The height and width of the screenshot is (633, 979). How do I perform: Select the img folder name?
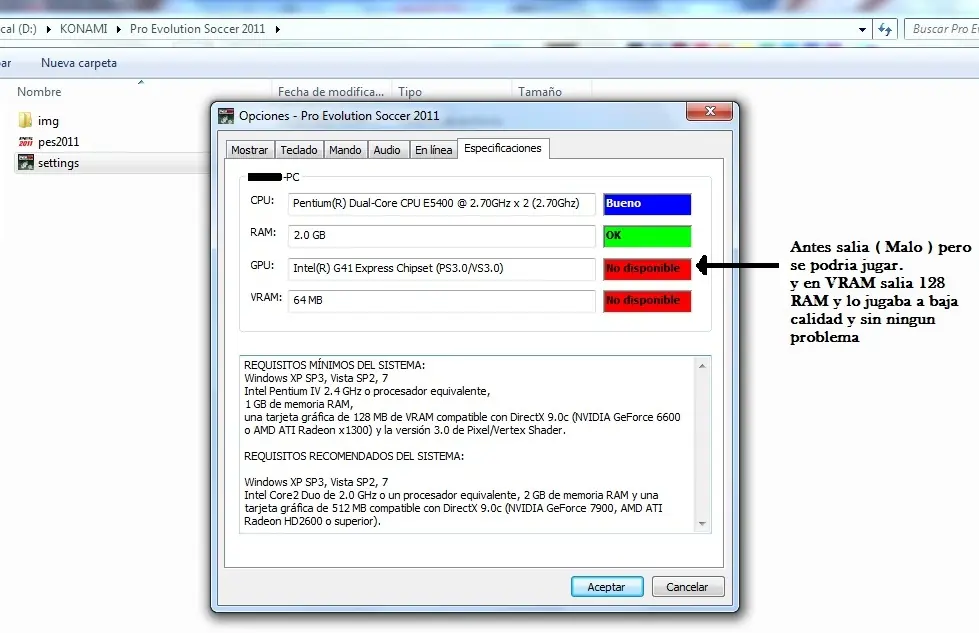click(48, 120)
